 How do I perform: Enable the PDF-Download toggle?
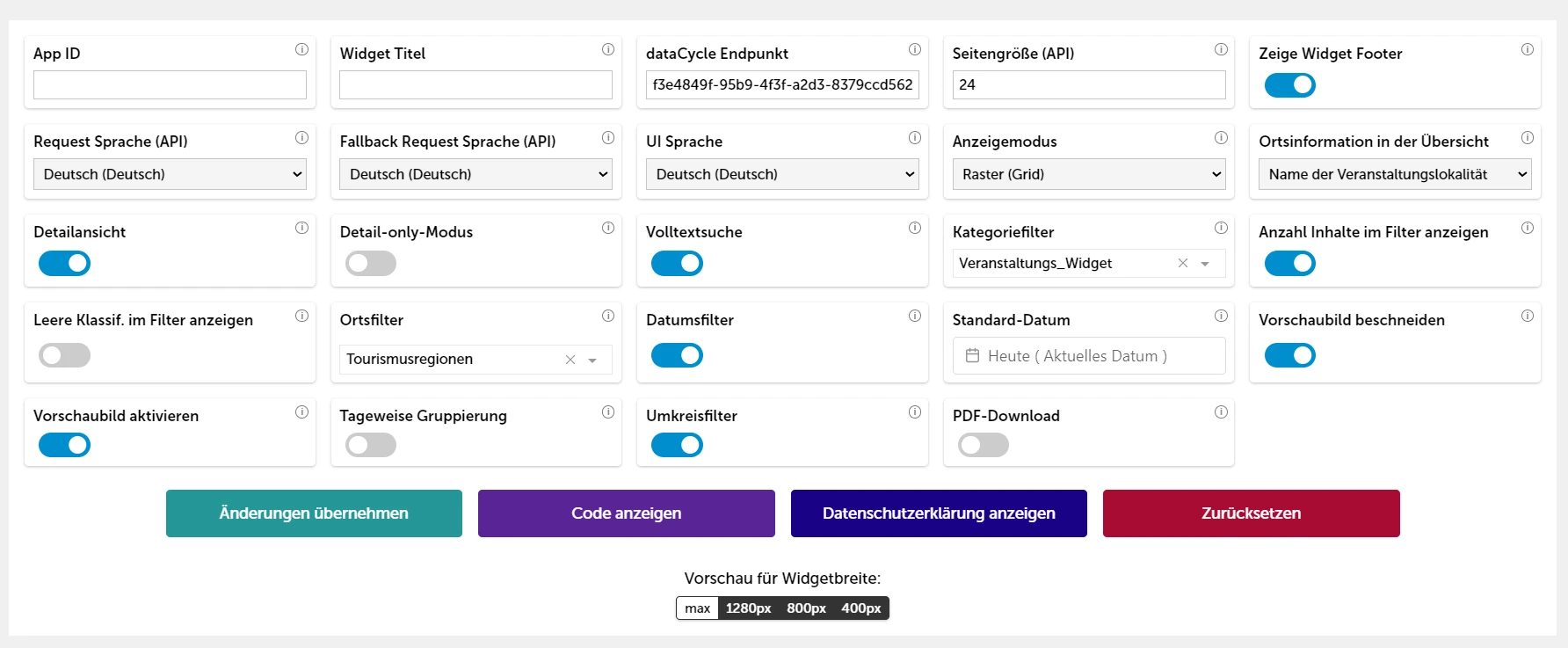click(x=983, y=445)
